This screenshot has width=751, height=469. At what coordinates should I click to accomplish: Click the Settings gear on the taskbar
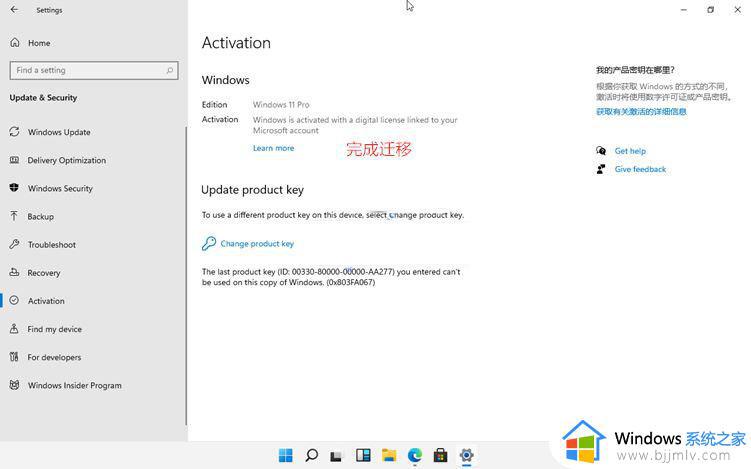(x=466, y=455)
